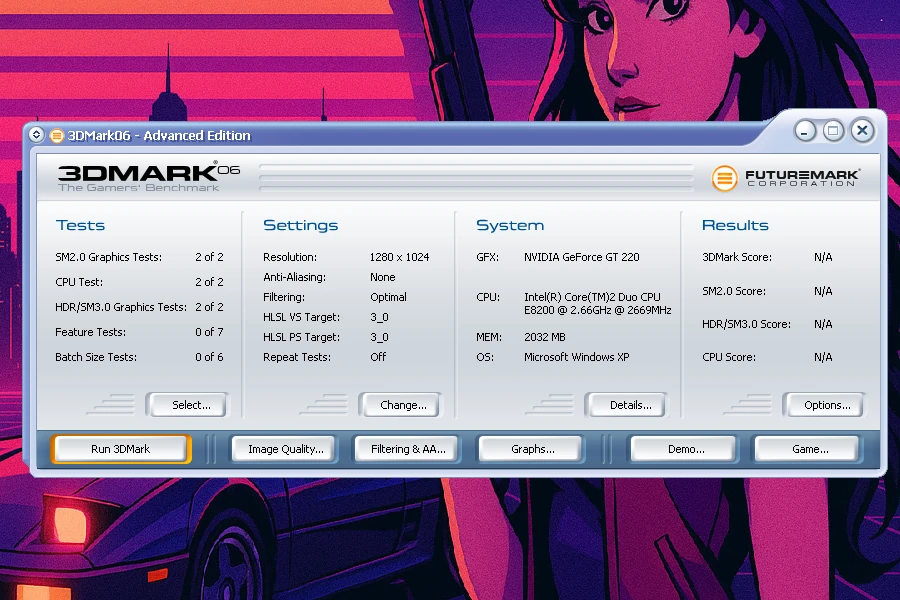Close the 3DMark06 window
Viewport: 900px width, 600px height.
tap(862, 131)
